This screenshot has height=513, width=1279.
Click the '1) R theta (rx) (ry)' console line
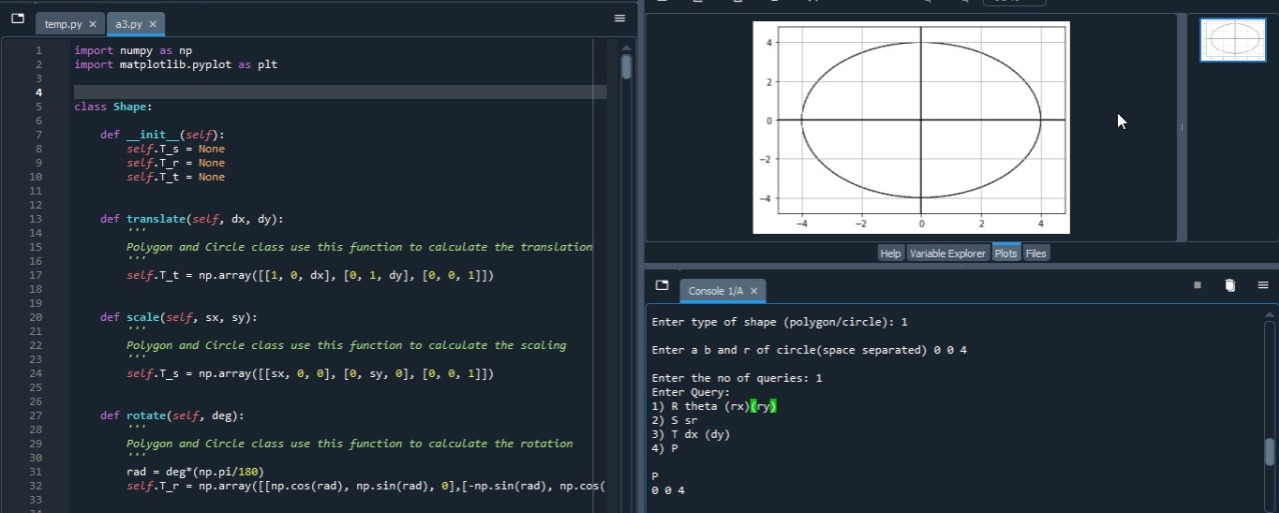pos(714,406)
